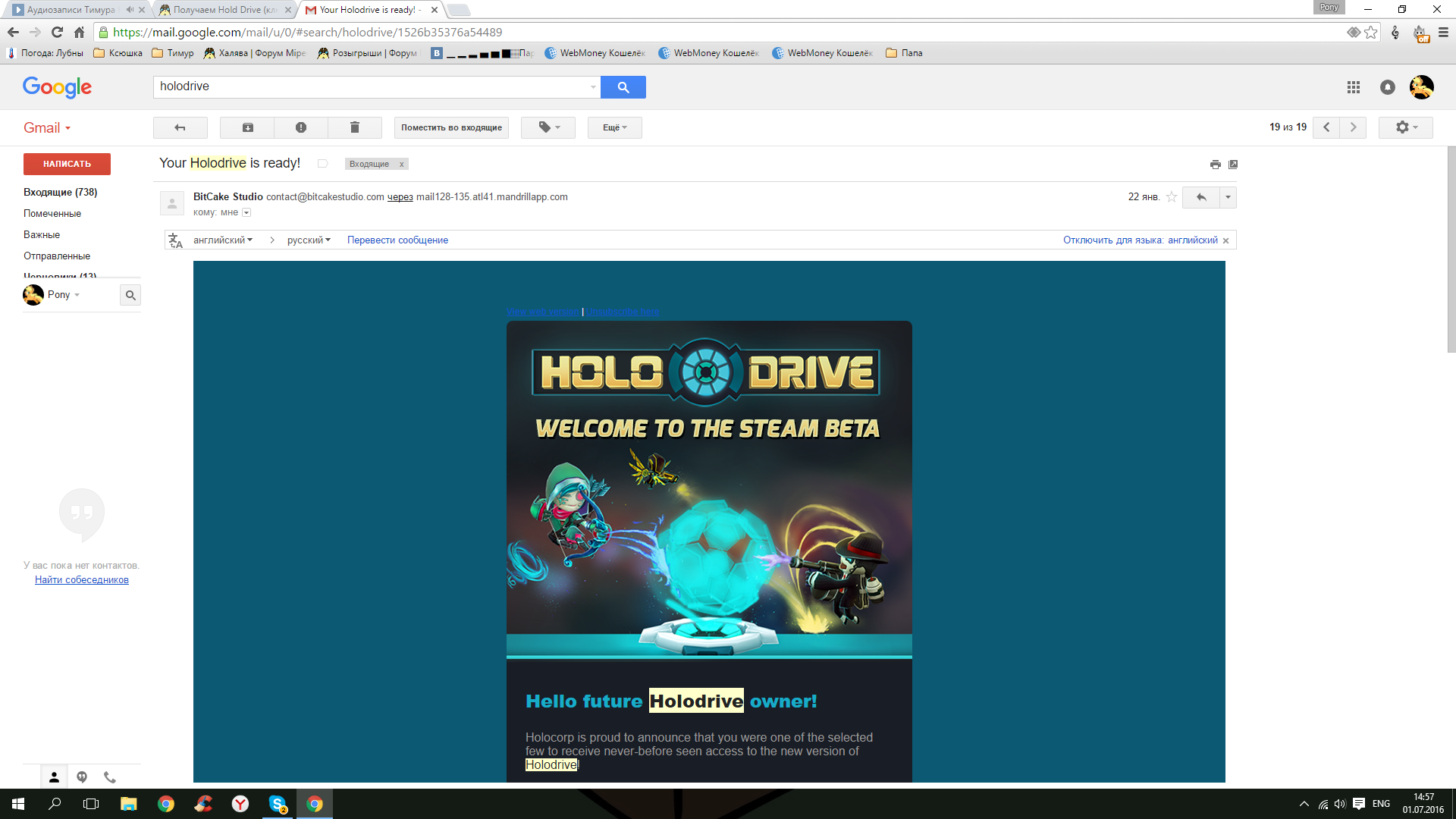The width and height of the screenshot is (1456, 819).
Task: Open the Google apps grid
Action: coord(1354,87)
